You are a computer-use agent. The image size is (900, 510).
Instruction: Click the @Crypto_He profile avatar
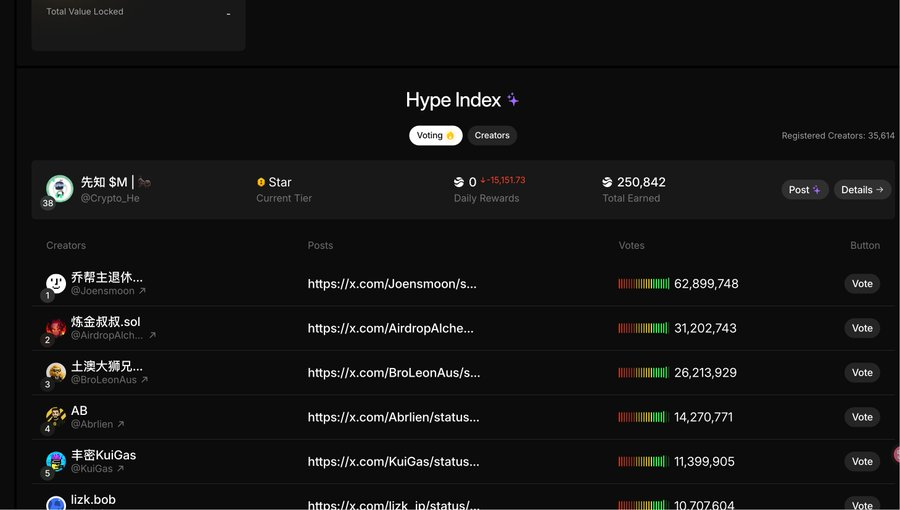point(60,189)
